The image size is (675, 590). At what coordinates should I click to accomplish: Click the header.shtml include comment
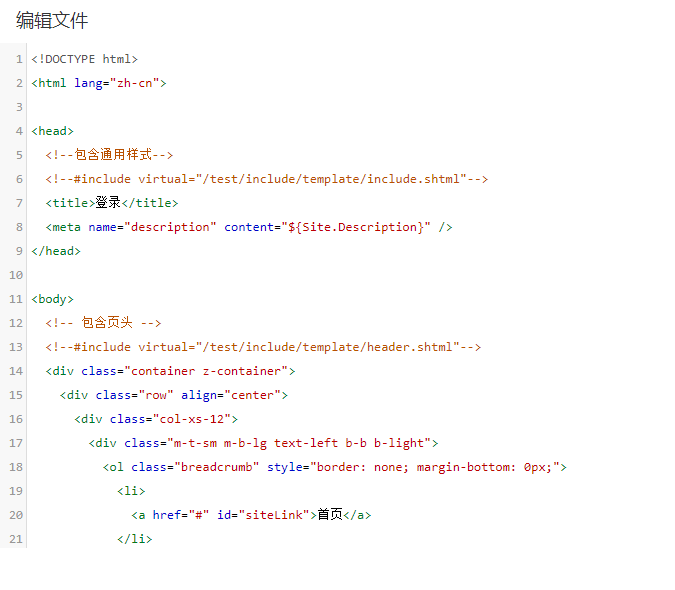(263, 347)
